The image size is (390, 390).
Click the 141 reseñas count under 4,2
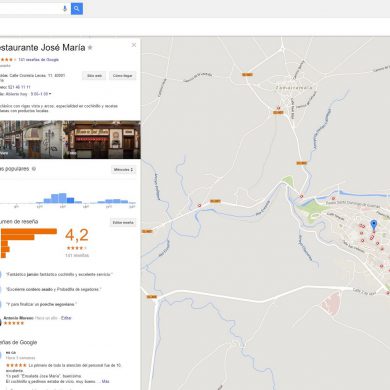(77, 255)
